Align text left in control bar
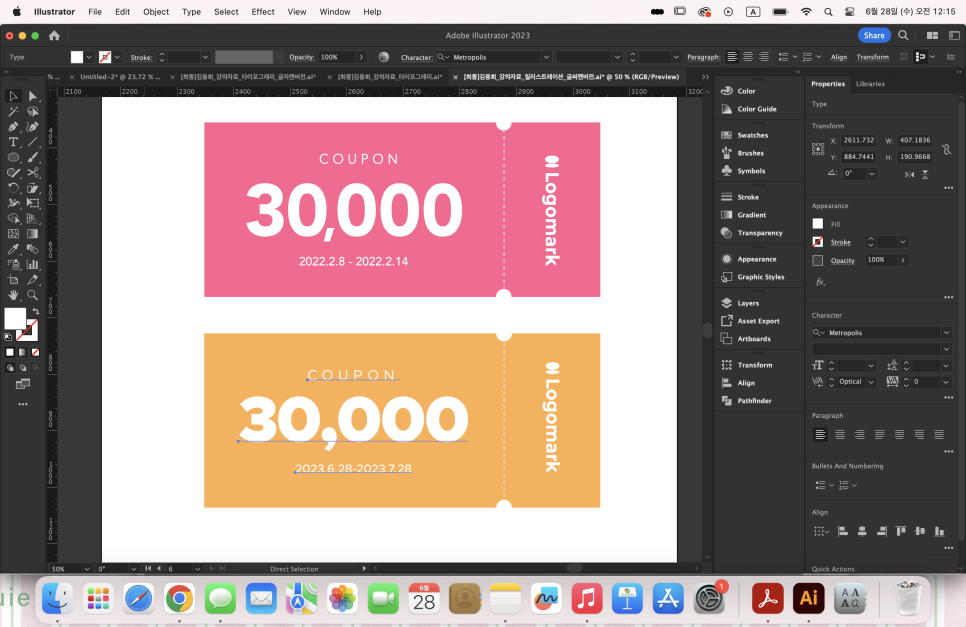Viewport: 966px width, 627px height. 732,57
